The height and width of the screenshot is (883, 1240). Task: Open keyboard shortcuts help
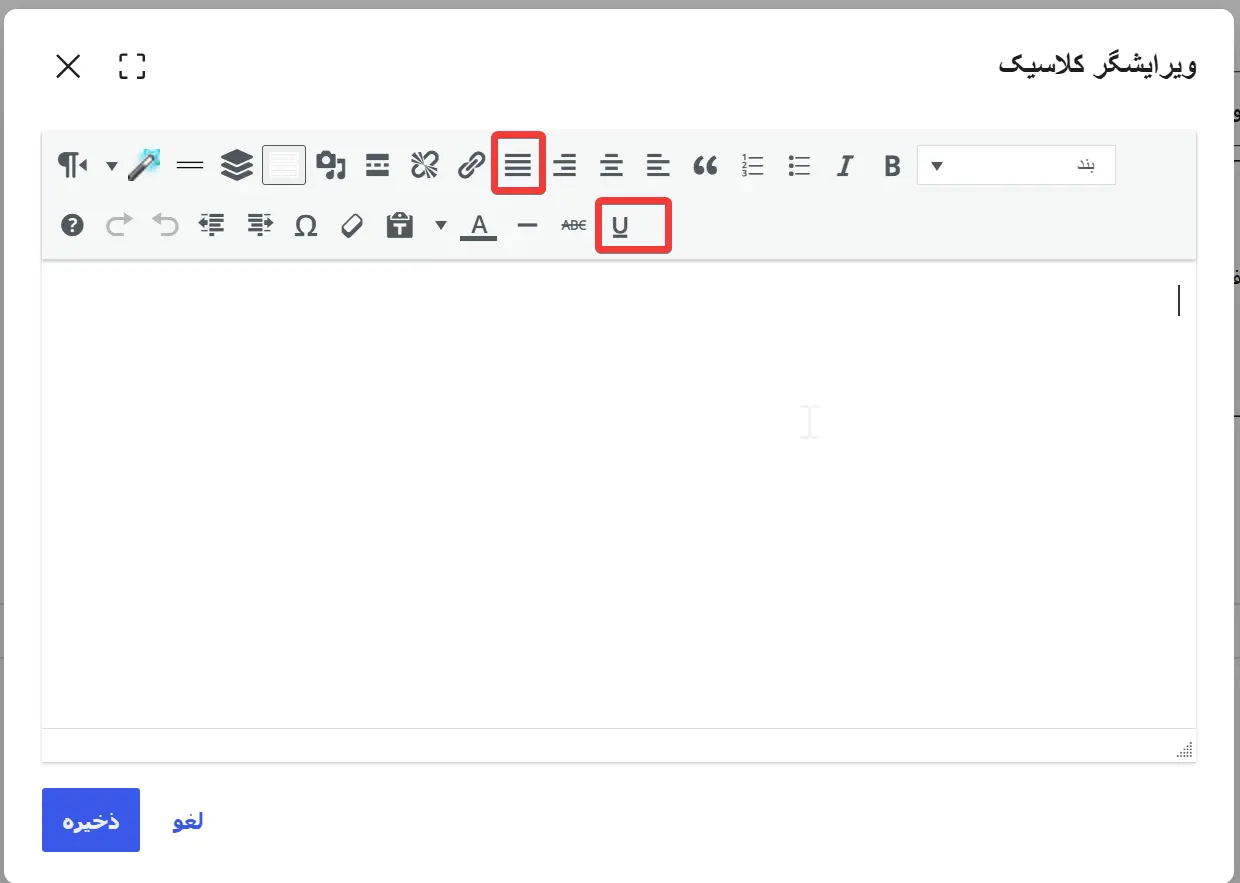click(72, 226)
